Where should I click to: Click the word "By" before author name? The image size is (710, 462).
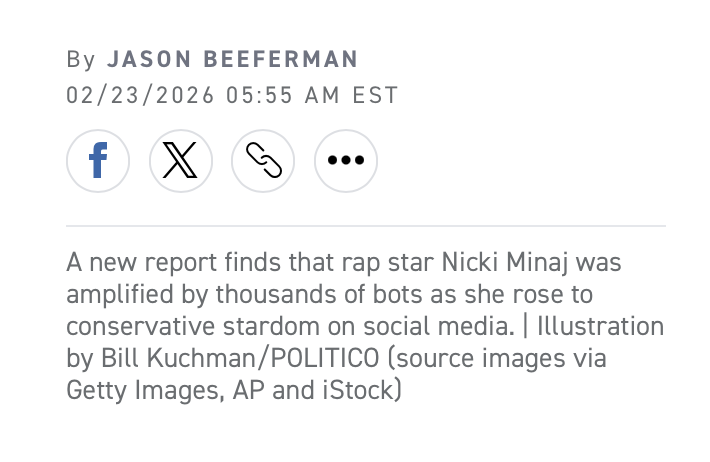tap(81, 60)
